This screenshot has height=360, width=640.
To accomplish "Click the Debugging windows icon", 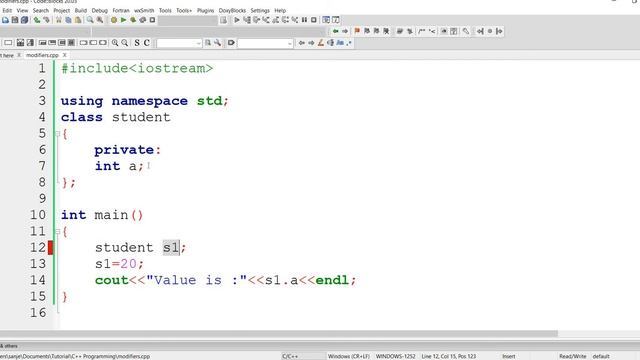I will (326, 20).
